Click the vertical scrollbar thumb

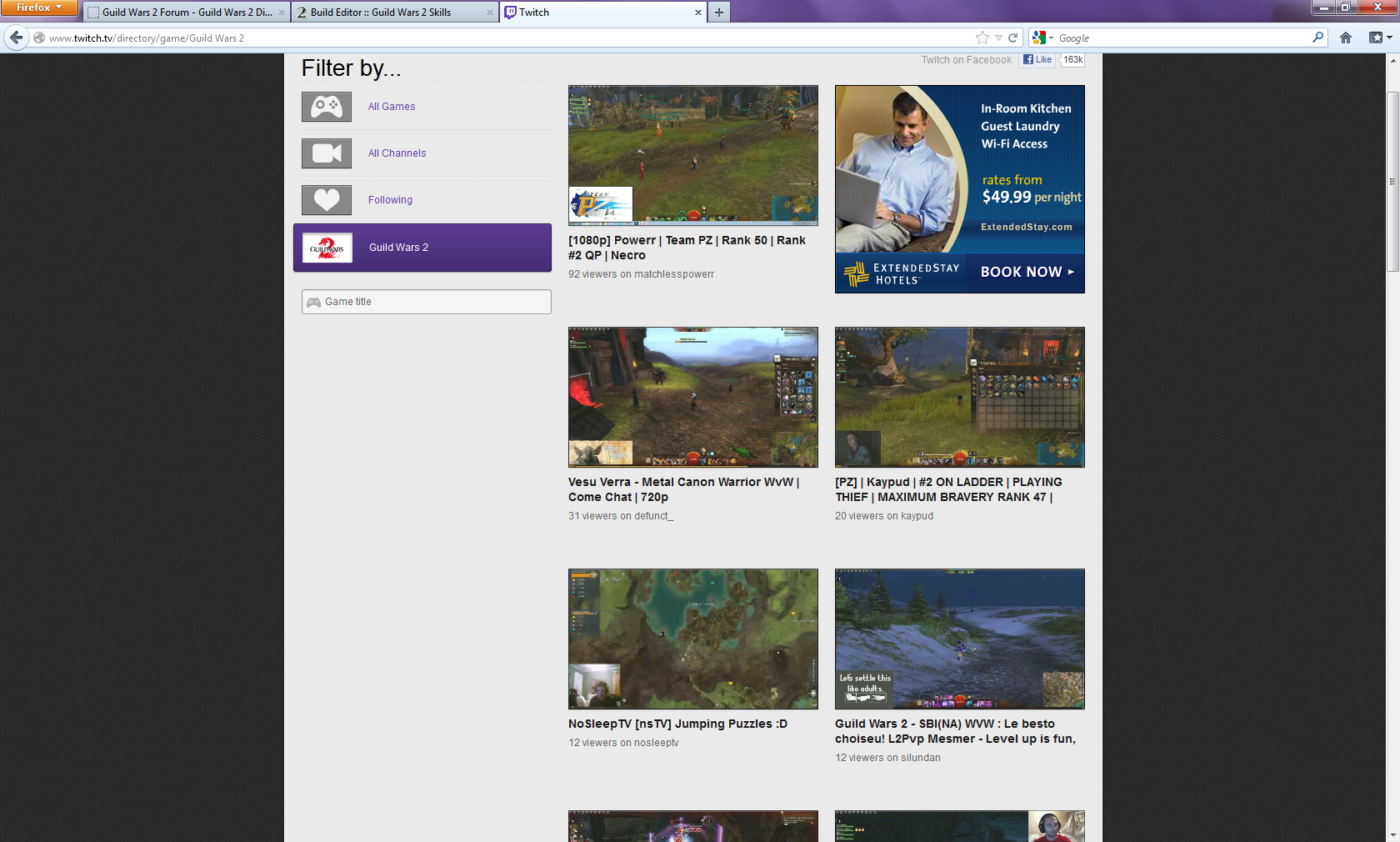pos(1392,181)
